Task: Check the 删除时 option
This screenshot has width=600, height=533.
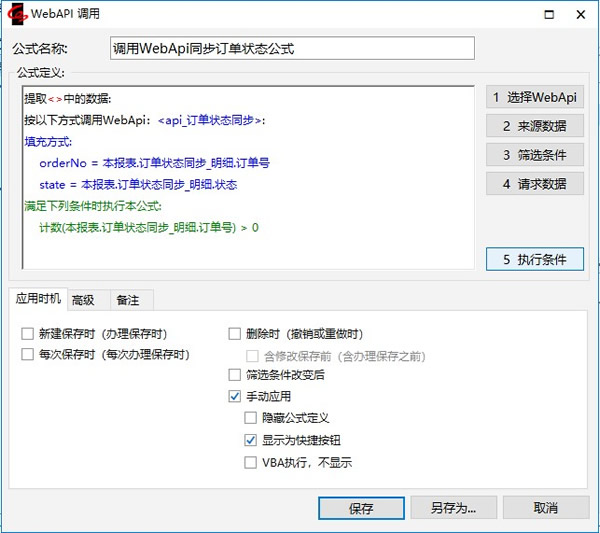Action: (x=235, y=334)
